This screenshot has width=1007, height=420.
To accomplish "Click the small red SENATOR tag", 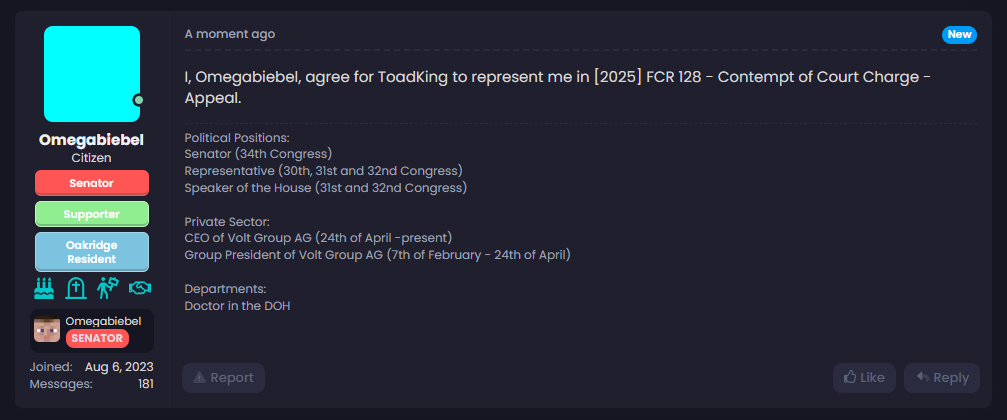I will pos(98,338).
